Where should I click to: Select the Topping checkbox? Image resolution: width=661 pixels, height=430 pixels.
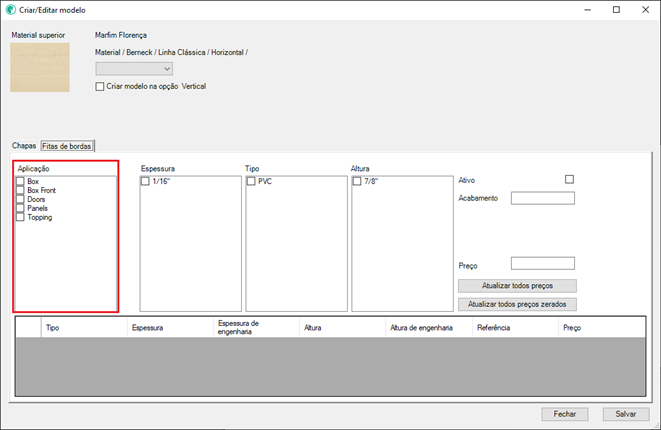click(20, 217)
